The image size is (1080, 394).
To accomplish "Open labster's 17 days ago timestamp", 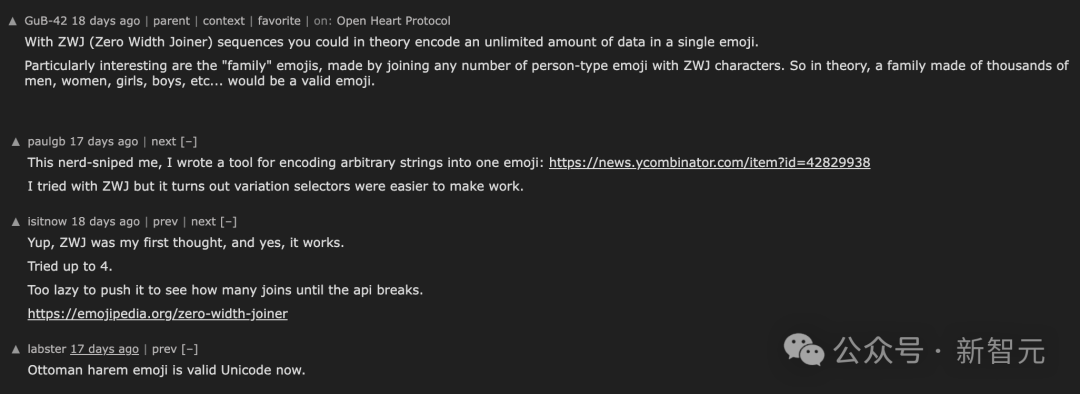I will [104, 349].
